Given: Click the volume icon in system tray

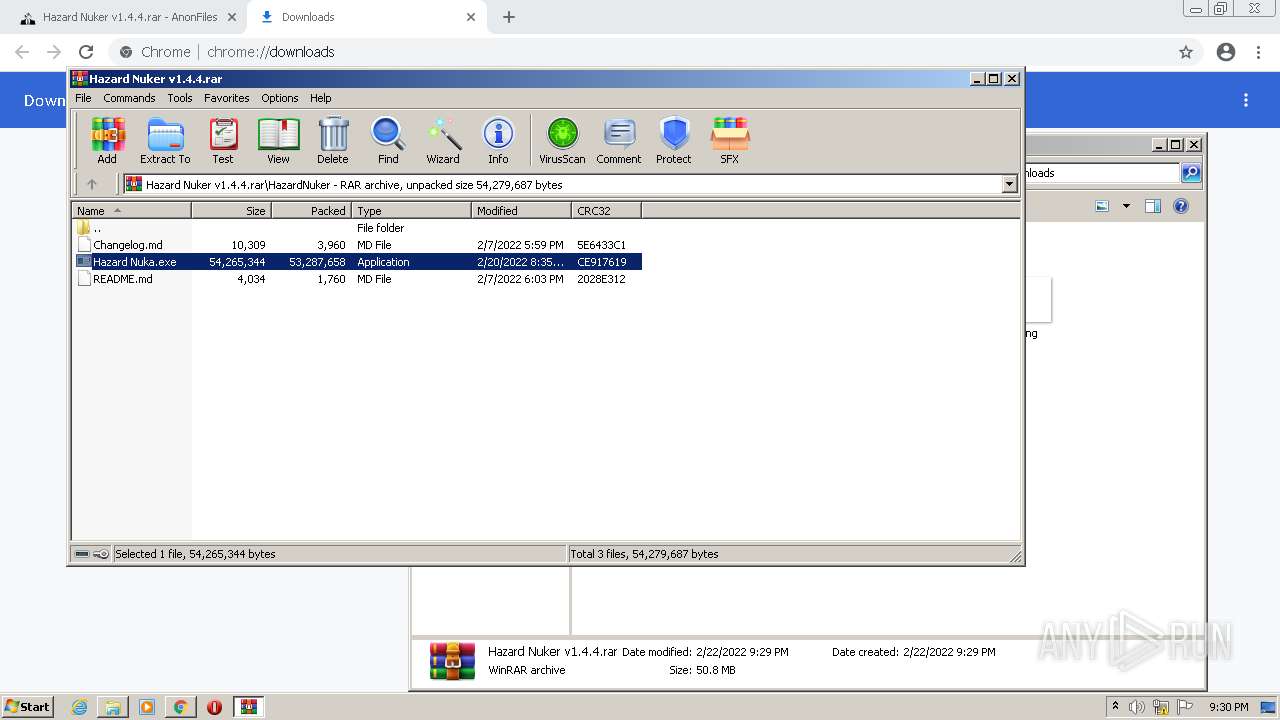Looking at the screenshot, I should 1137,707.
